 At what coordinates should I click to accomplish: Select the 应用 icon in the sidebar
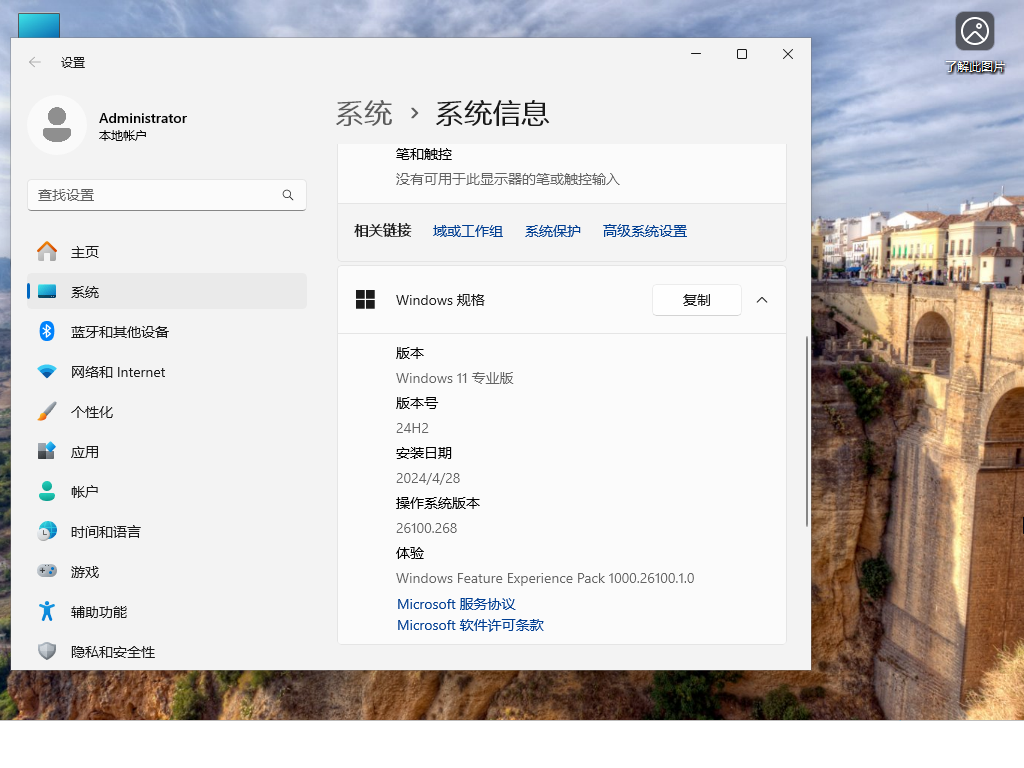(x=46, y=451)
